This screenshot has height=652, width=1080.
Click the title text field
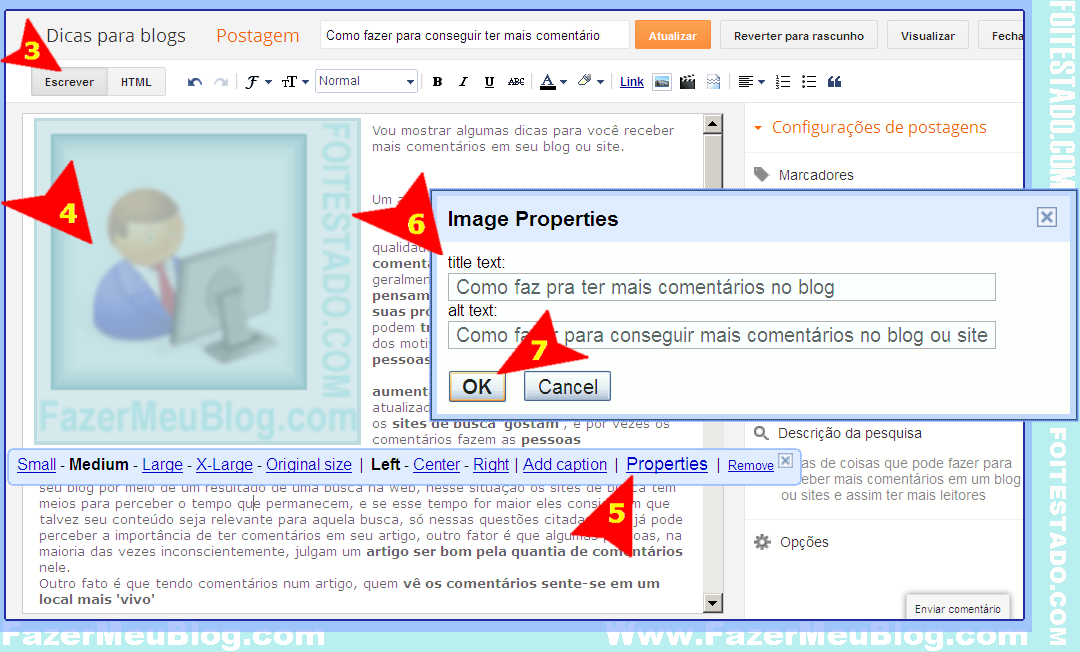tap(721, 287)
